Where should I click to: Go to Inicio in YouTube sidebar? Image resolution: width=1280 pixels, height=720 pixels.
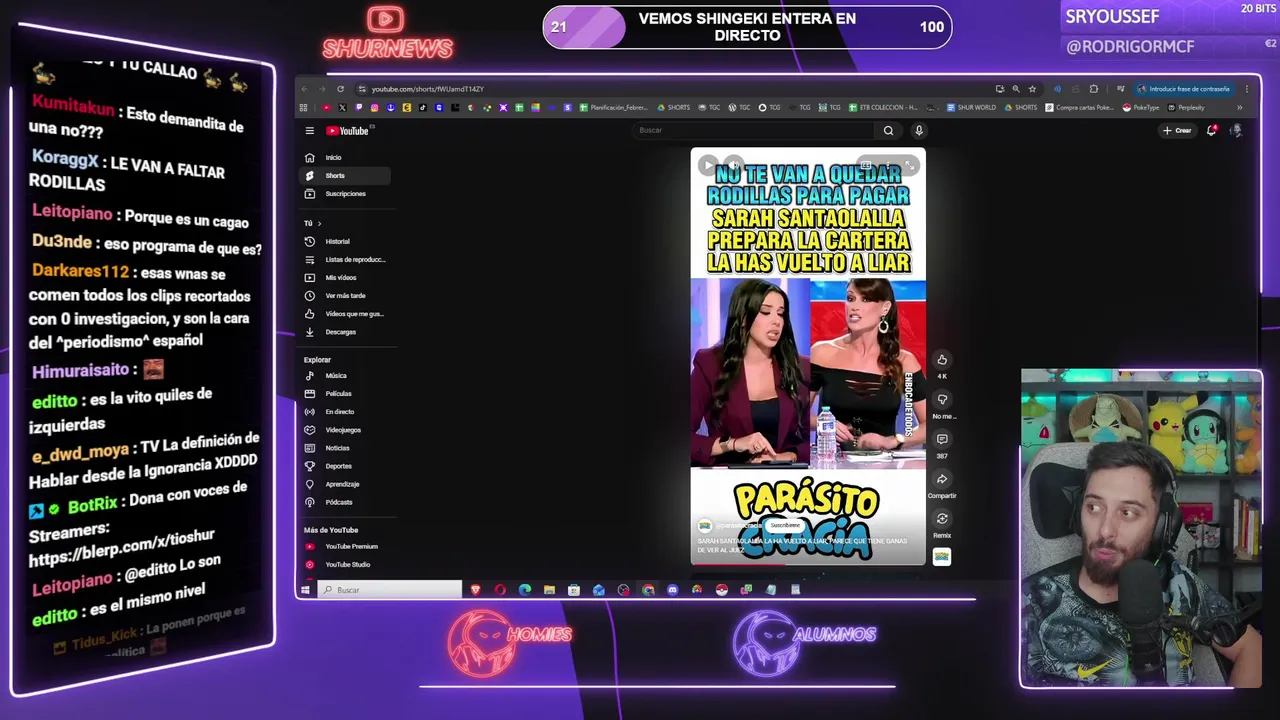[346, 157]
